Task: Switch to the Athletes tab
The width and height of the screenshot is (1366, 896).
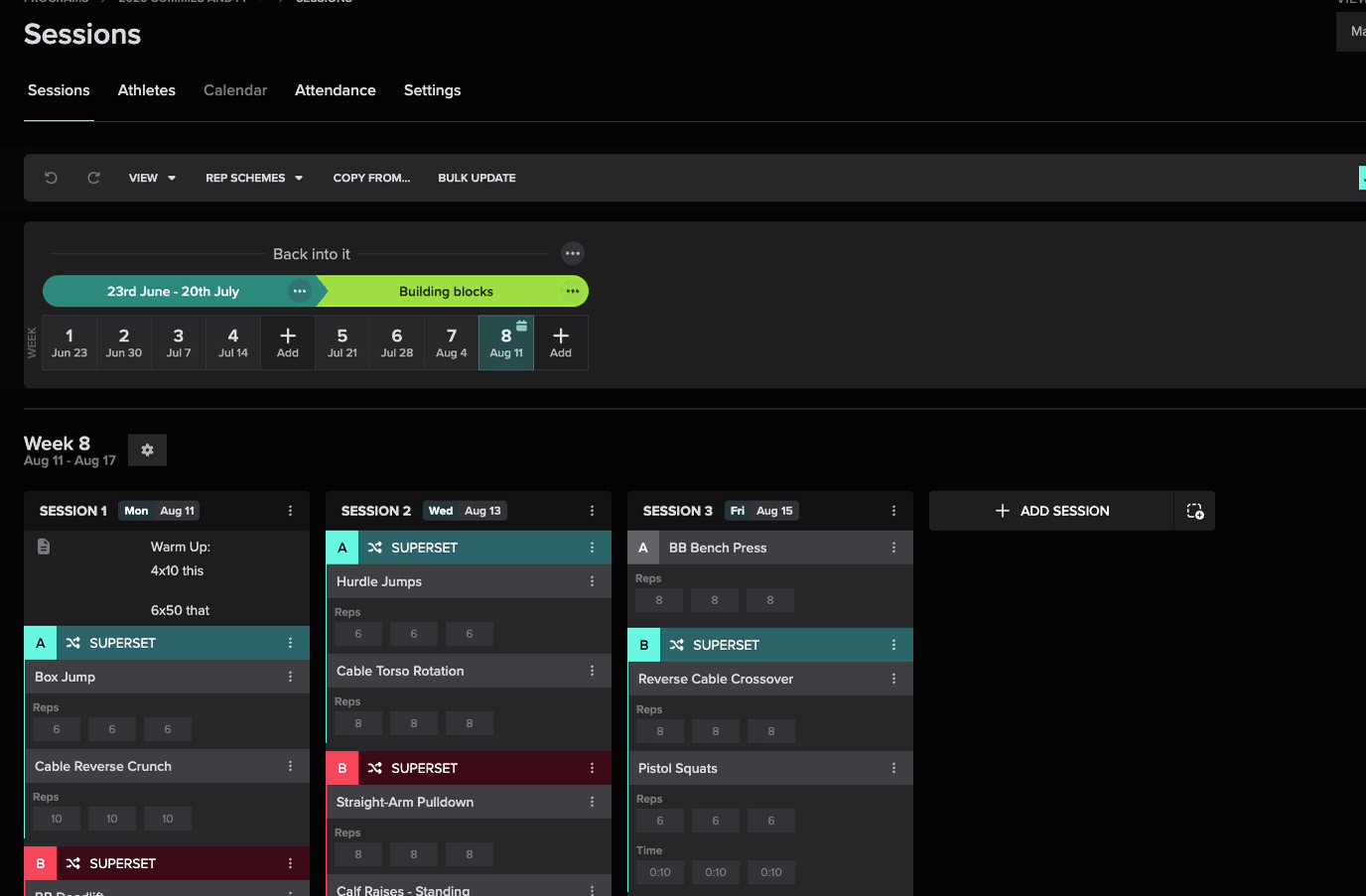Action: (147, 90)
